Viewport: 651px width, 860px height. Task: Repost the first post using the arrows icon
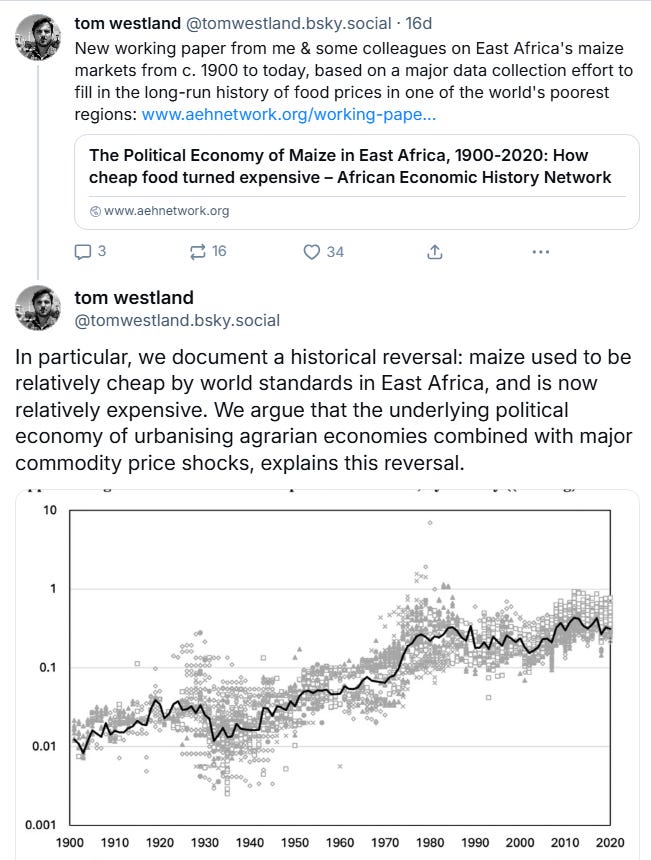pos(196,251)
